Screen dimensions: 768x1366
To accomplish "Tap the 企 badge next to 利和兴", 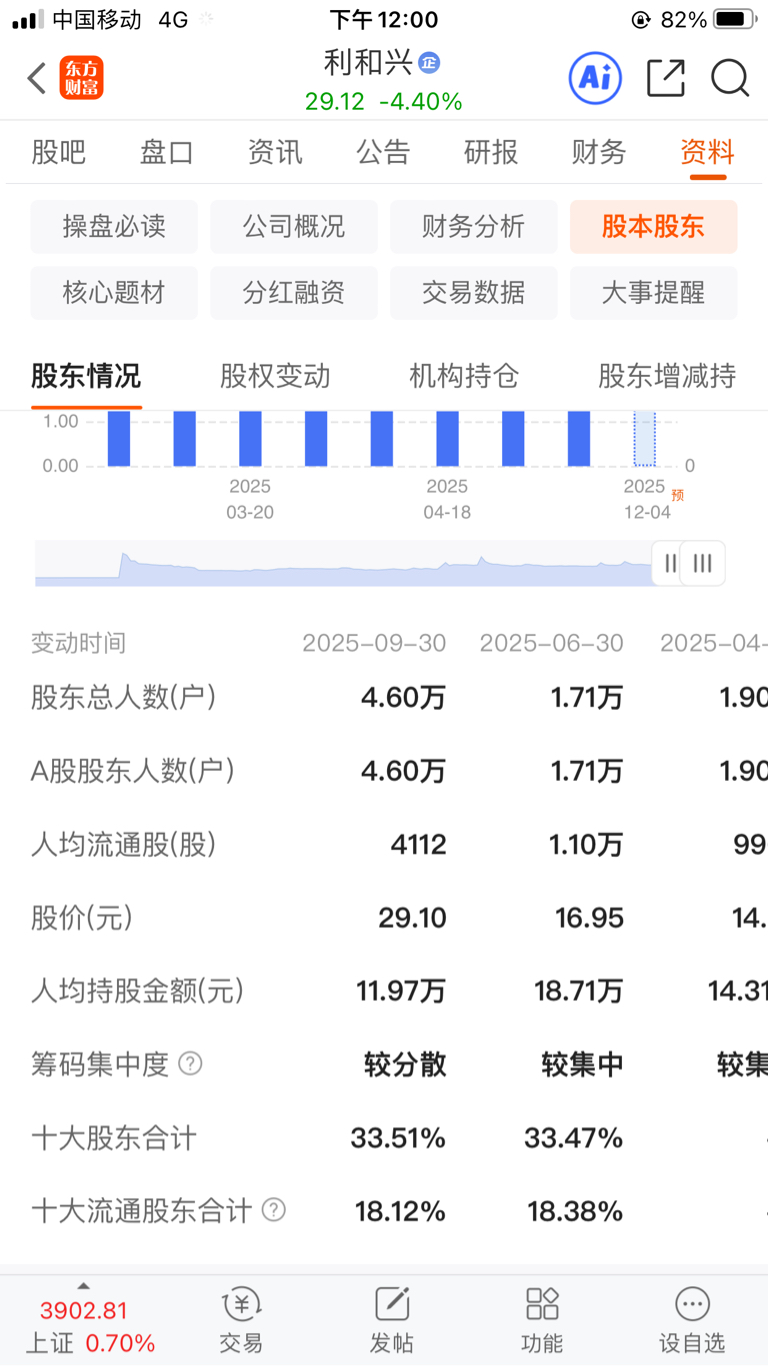I will (x=429, y=63).
